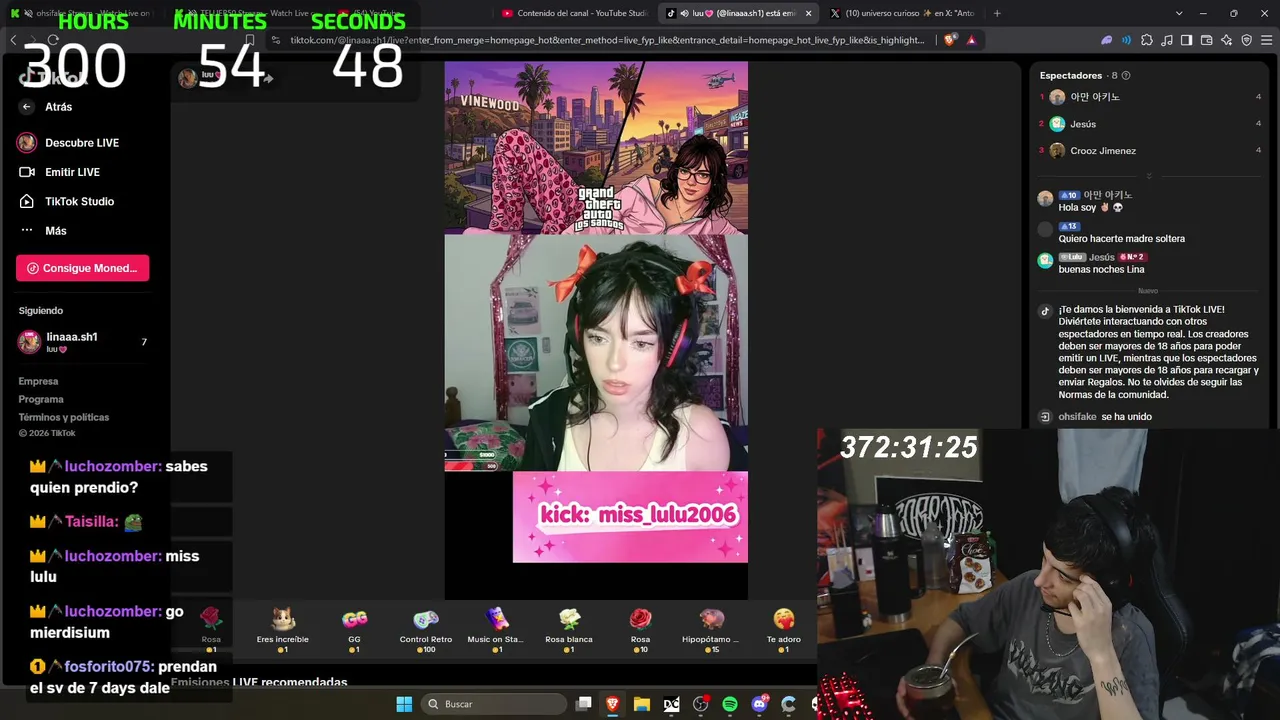The height and width of the screenshot is (720, 1280).
Task: Click the Espectadores info icon
Action: (x=1126, y=75)
